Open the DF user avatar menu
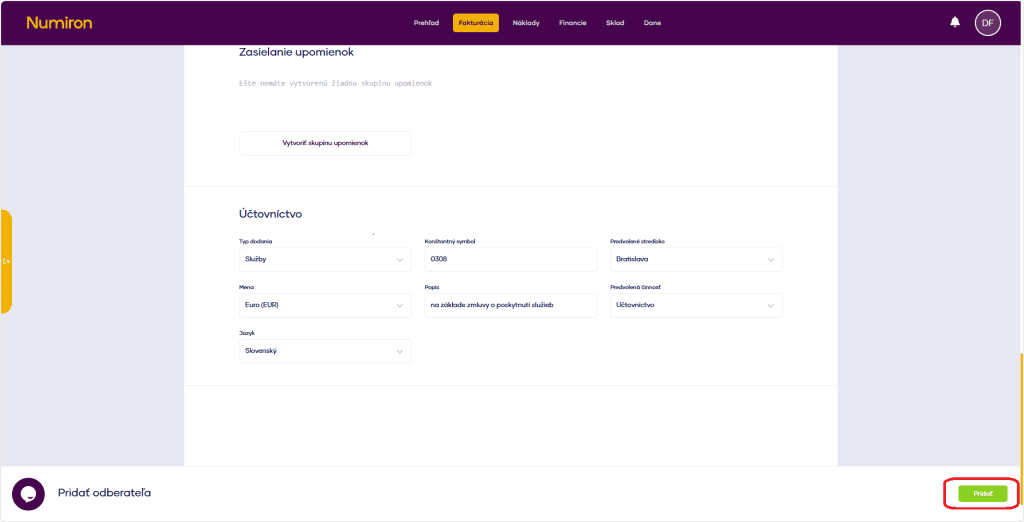Image resolution: width=1024 pixels, height=522 pixels. pos(987,22)
